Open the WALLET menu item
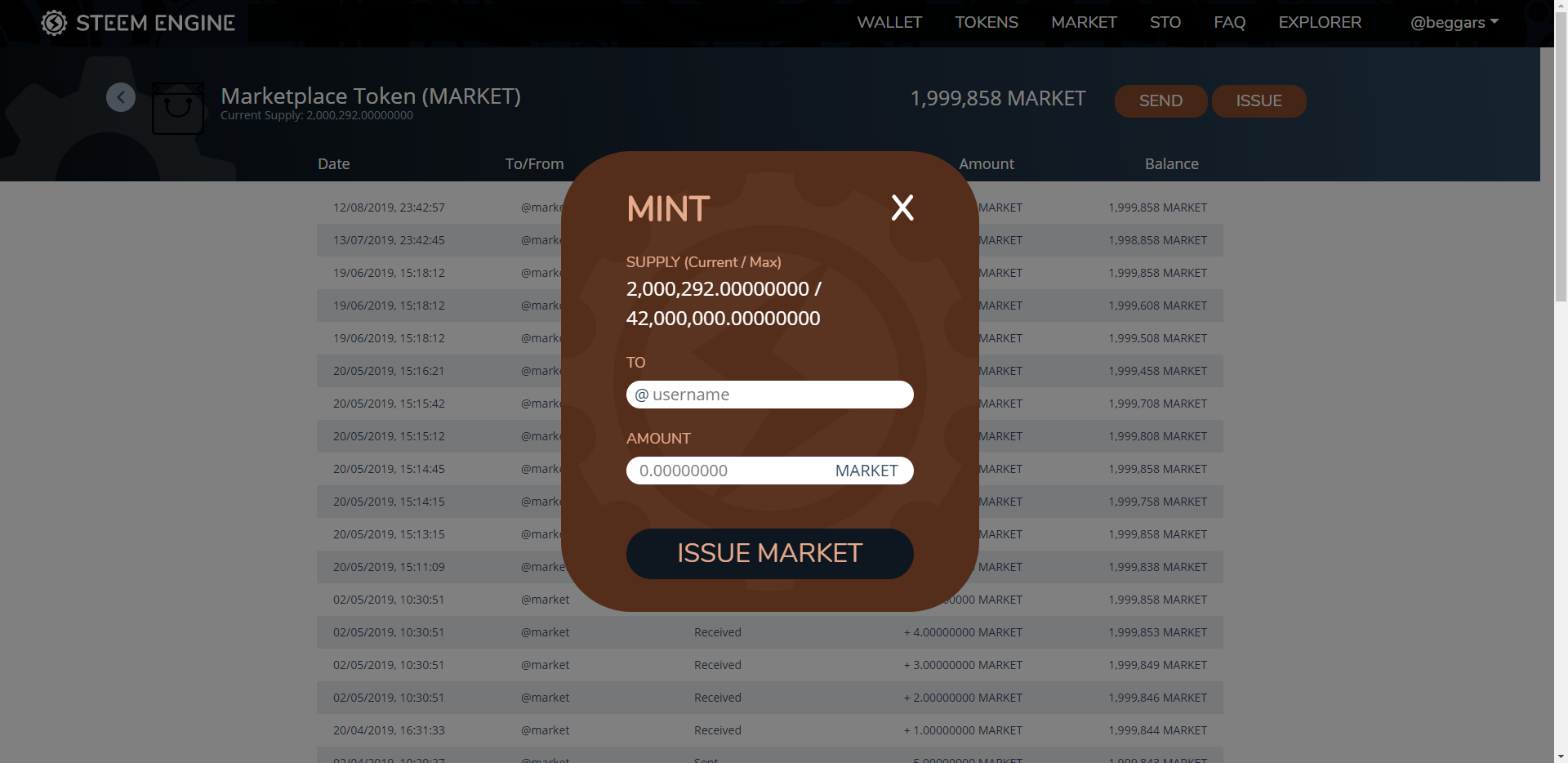This screenshot has width=1568, height=763. 889,23
